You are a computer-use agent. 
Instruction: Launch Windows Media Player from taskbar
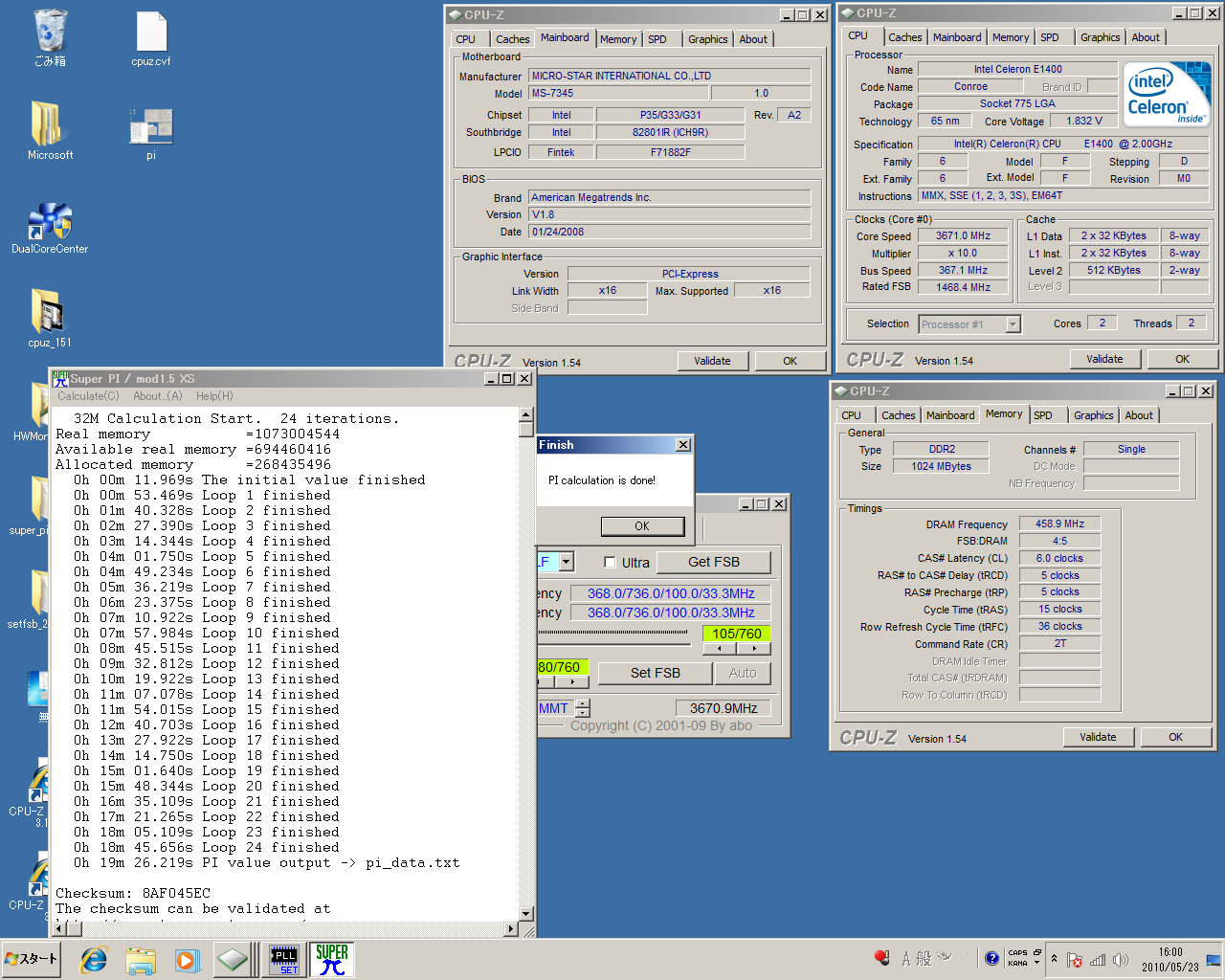click(187, 960)
